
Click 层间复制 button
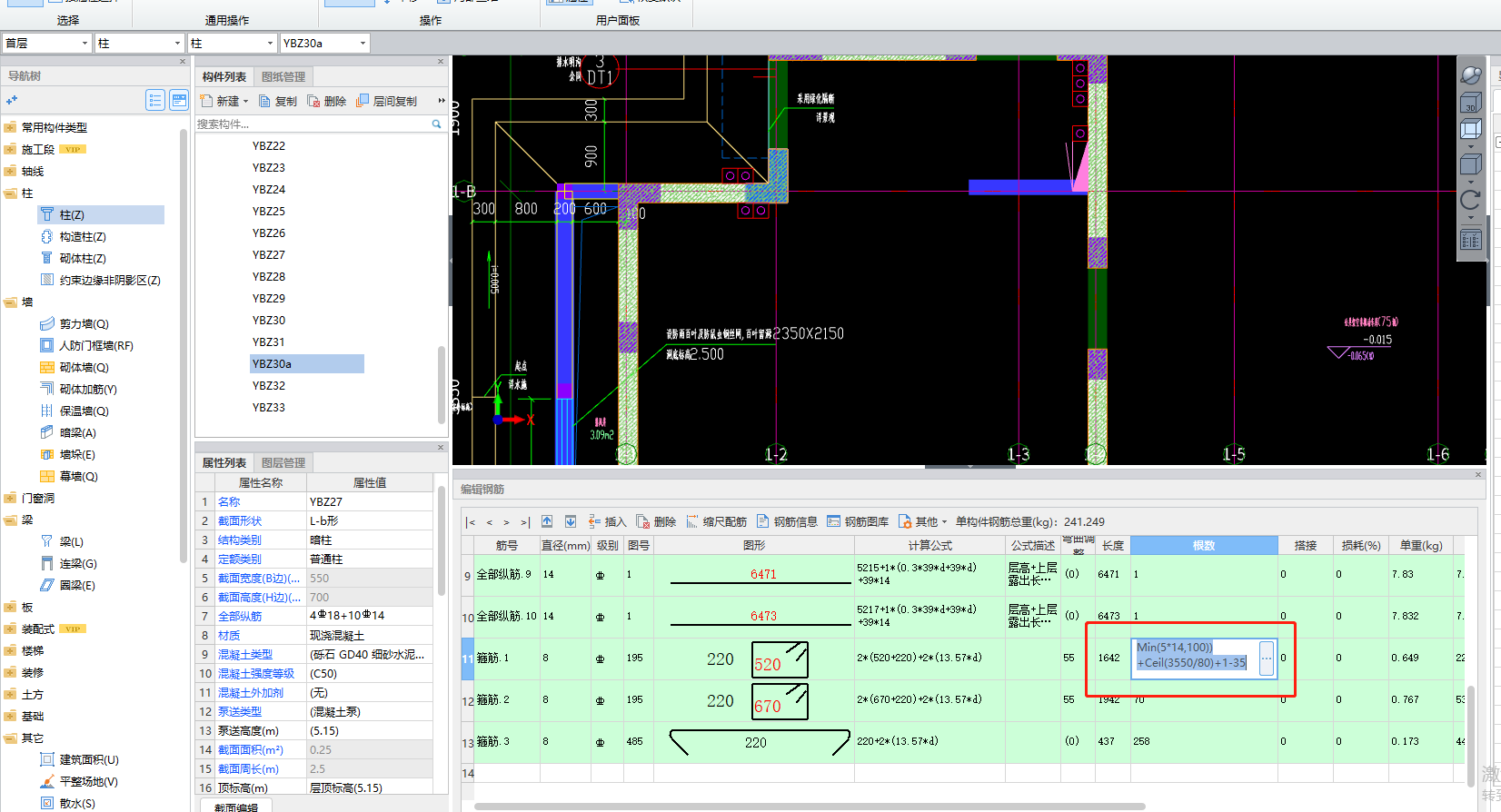[x=387, y=102]
